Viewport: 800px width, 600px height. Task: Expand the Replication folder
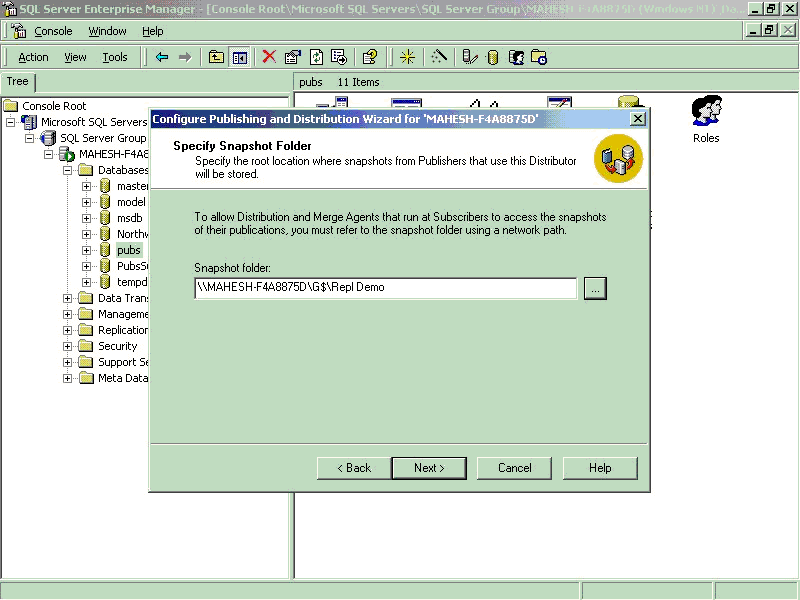click(x=67, y=331)
